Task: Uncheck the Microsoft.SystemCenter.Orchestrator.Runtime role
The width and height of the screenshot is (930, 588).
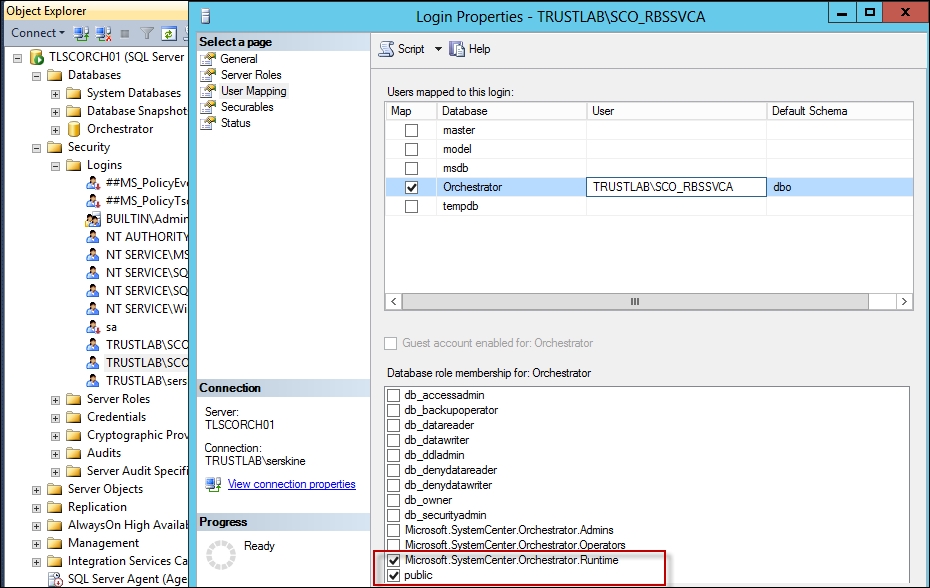Action: point(393,560)
